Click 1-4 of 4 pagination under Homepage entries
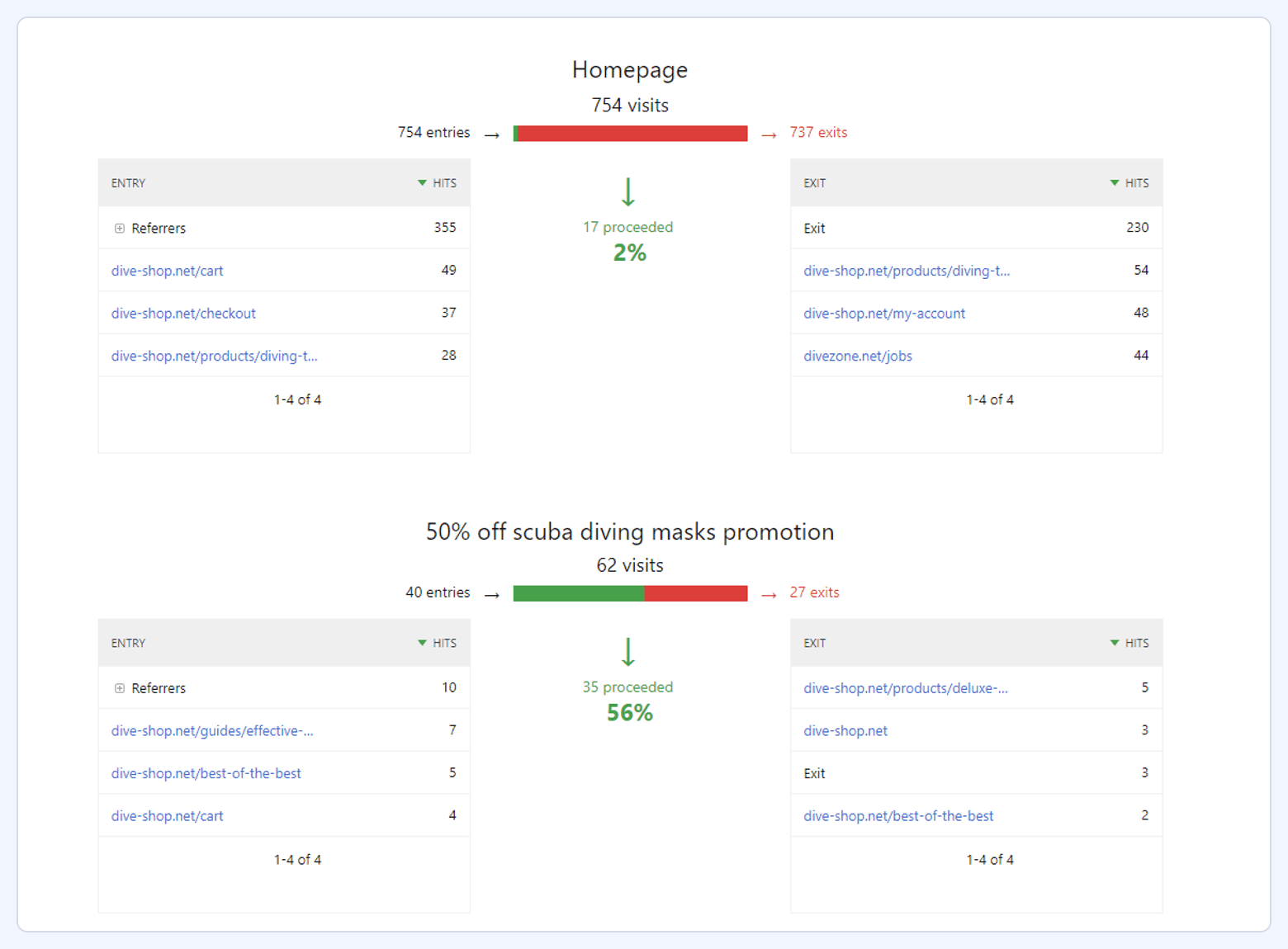1288x949 pixels. click(297, 399)
